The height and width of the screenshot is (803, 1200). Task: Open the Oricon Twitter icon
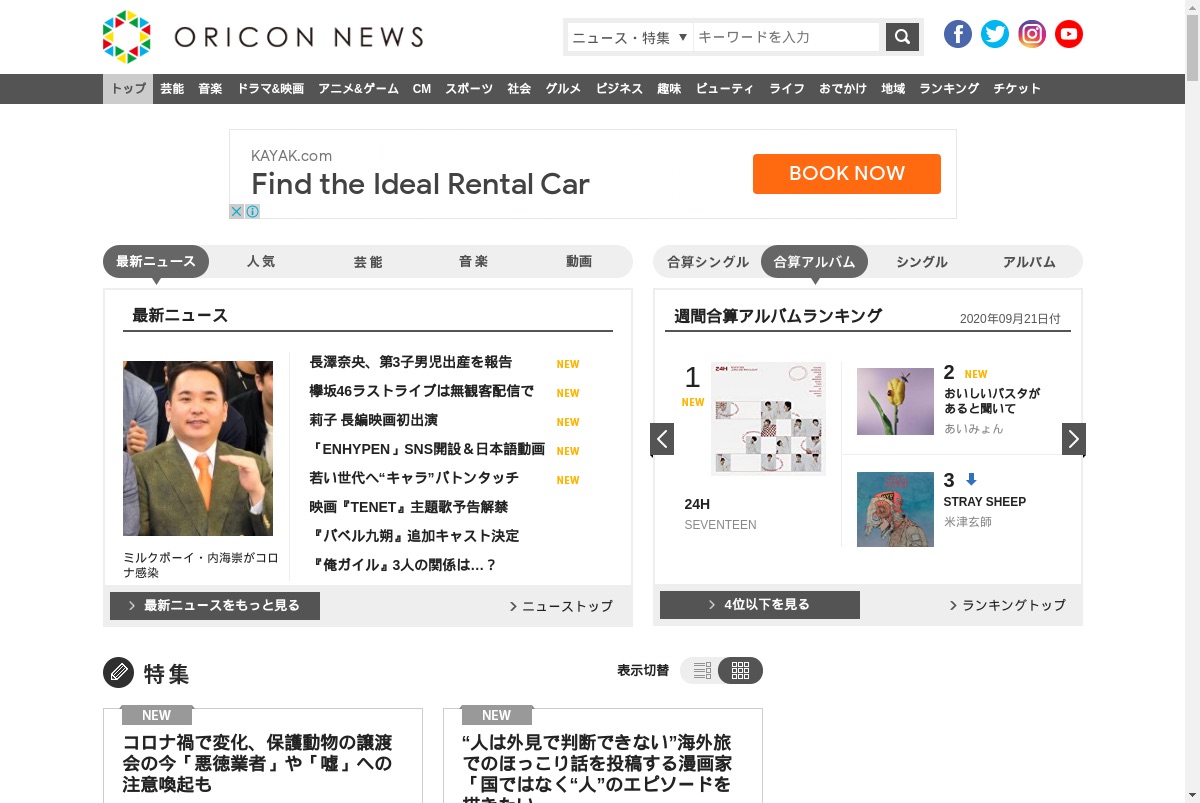pyautogui.click(x=995, y=34)
